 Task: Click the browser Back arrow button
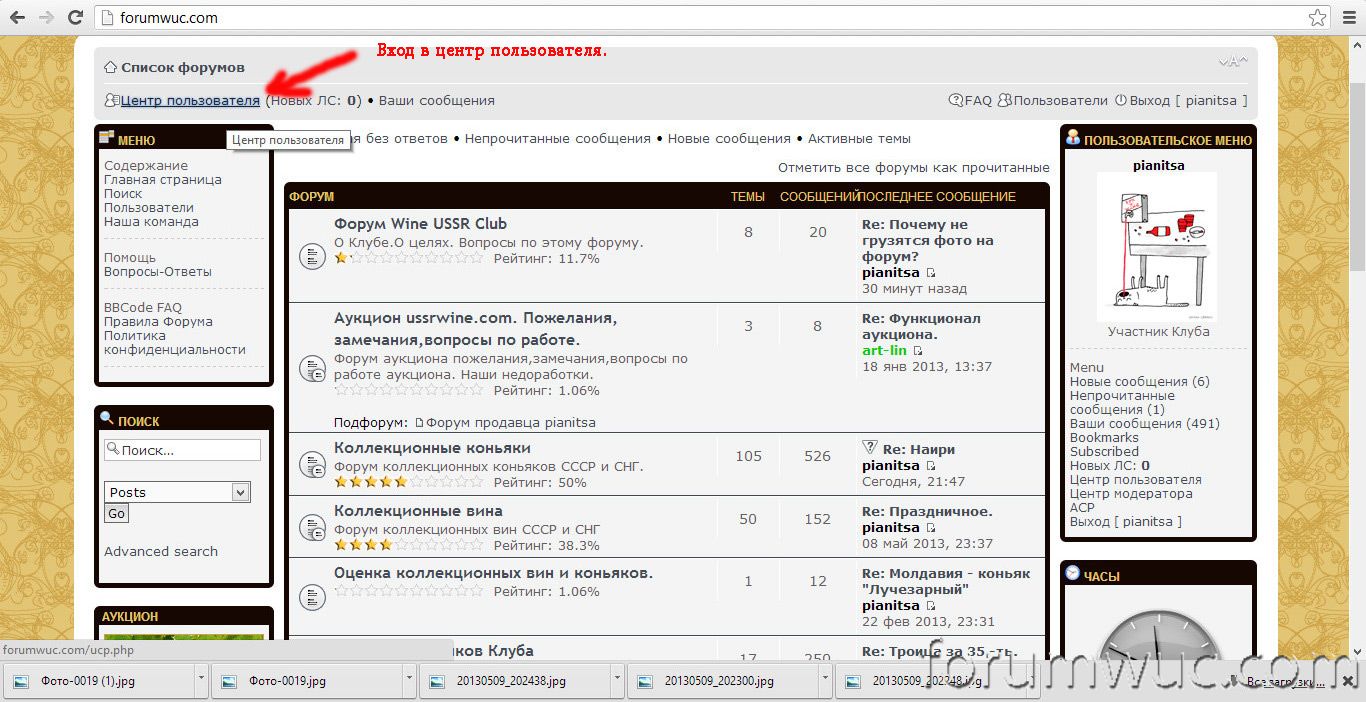pos(17,17)
